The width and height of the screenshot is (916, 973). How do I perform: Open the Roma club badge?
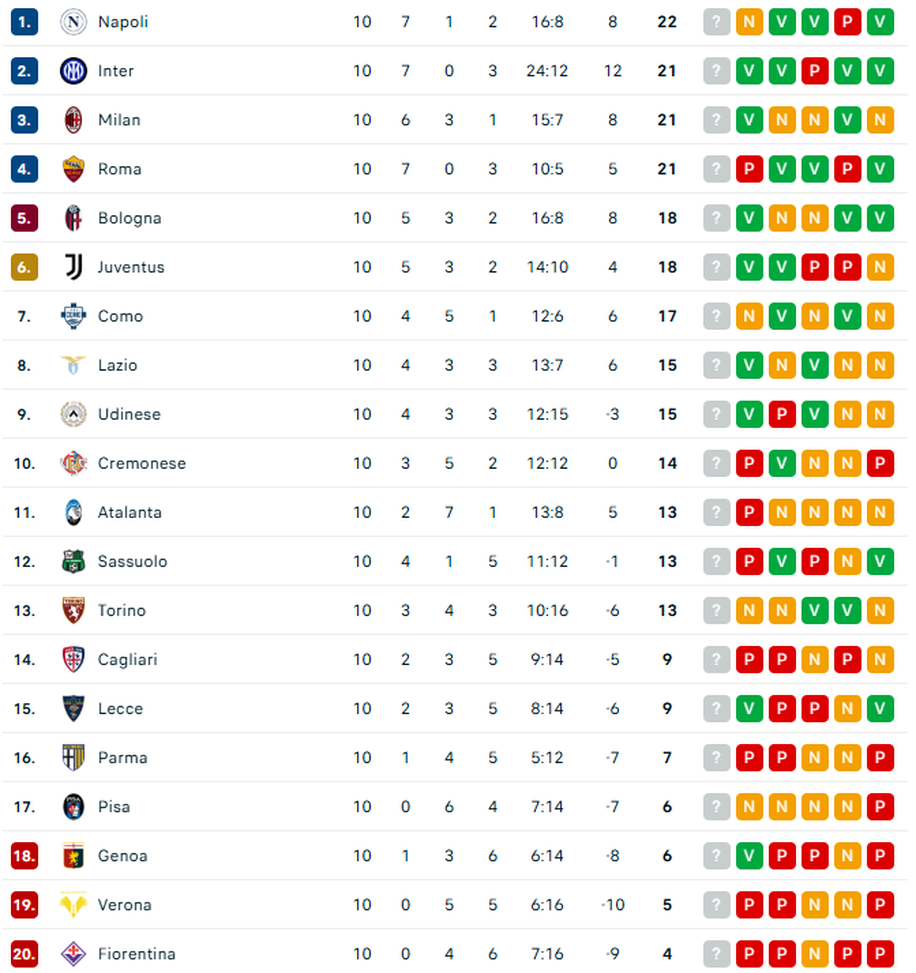click(73, 169)
